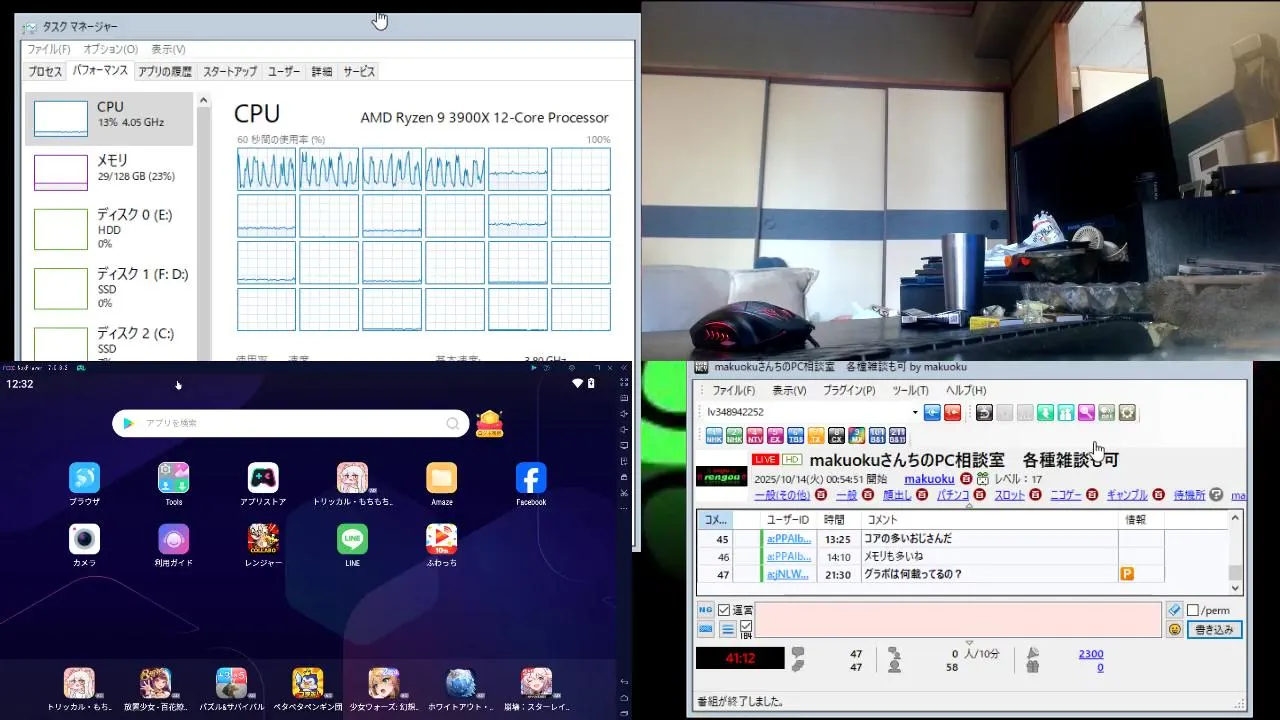Image resolution: width=1280 pixels, height=720 pixels.
Task: Click the 書き込み post button
Action: [x=1215, y=630]
